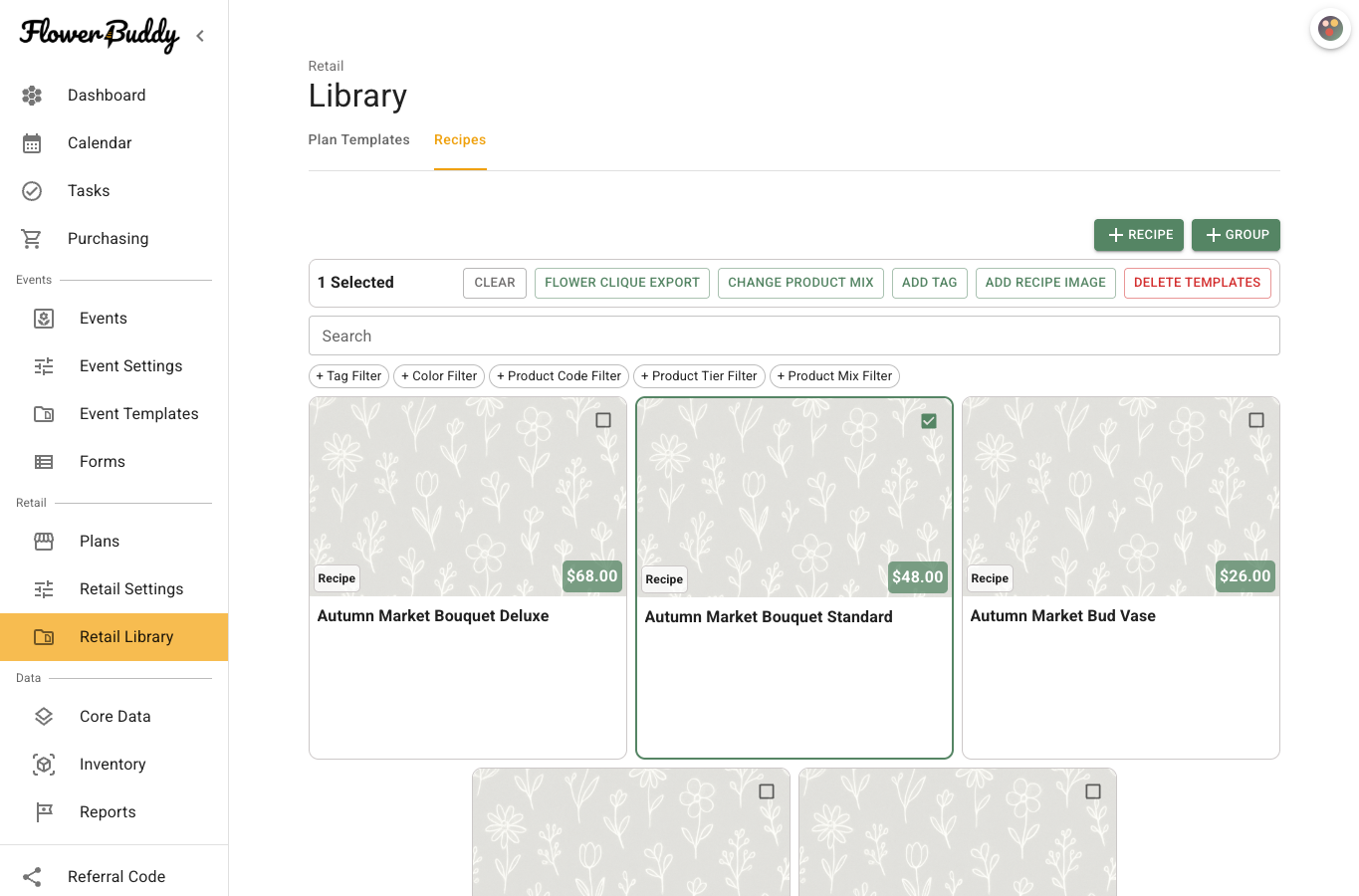
Task: Check the bottom-row left recipe card checkbox
Action: click(767, 791)
